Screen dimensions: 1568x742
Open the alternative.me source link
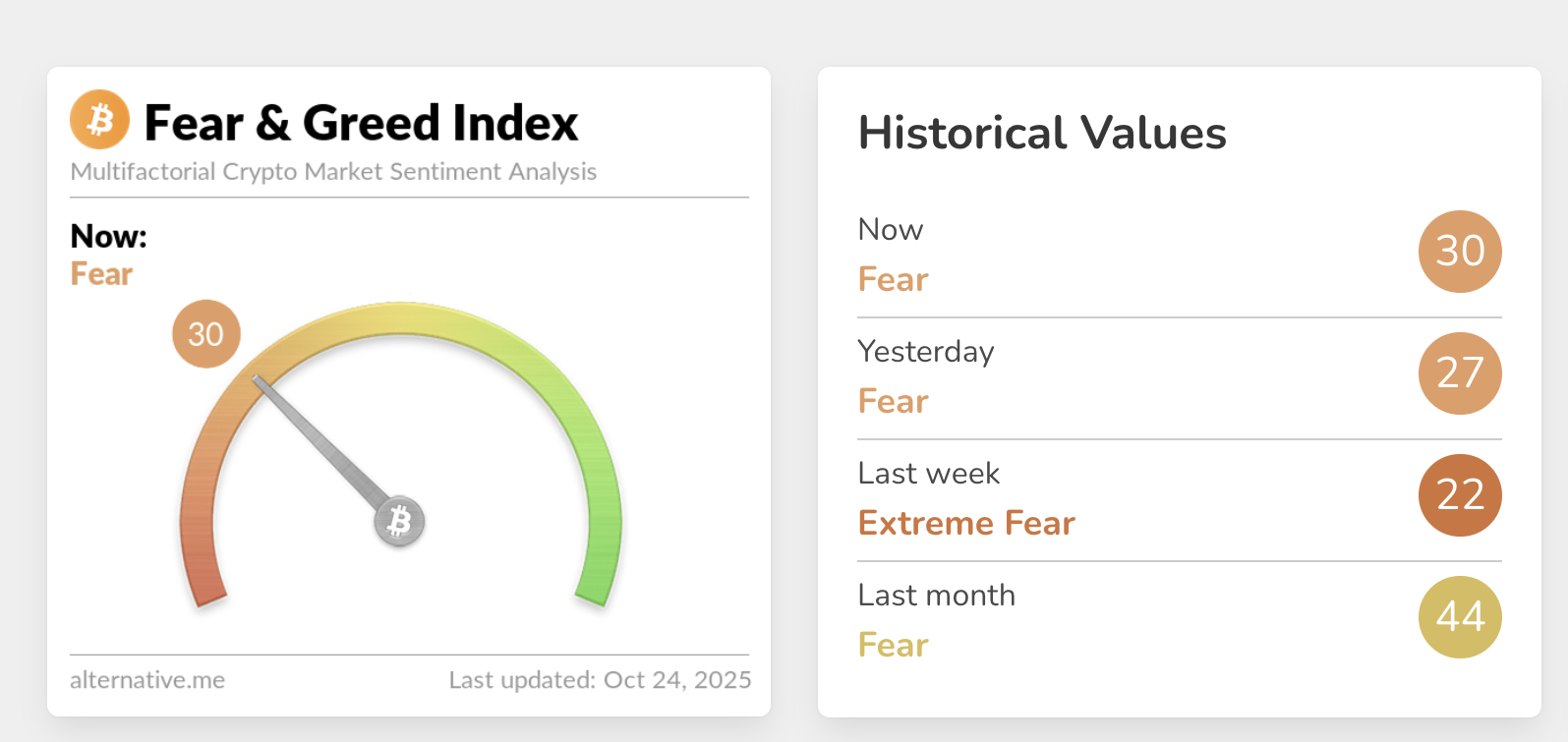(x=147, y=680)
